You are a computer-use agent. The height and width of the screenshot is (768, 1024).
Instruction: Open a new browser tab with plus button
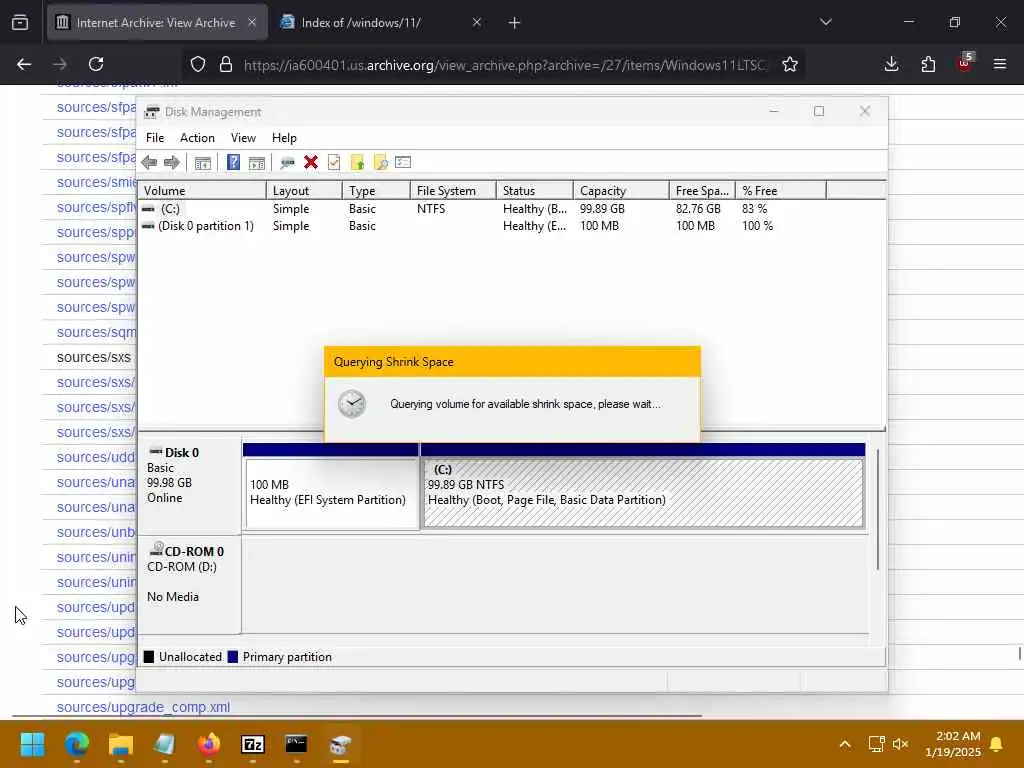coord(515,23)
